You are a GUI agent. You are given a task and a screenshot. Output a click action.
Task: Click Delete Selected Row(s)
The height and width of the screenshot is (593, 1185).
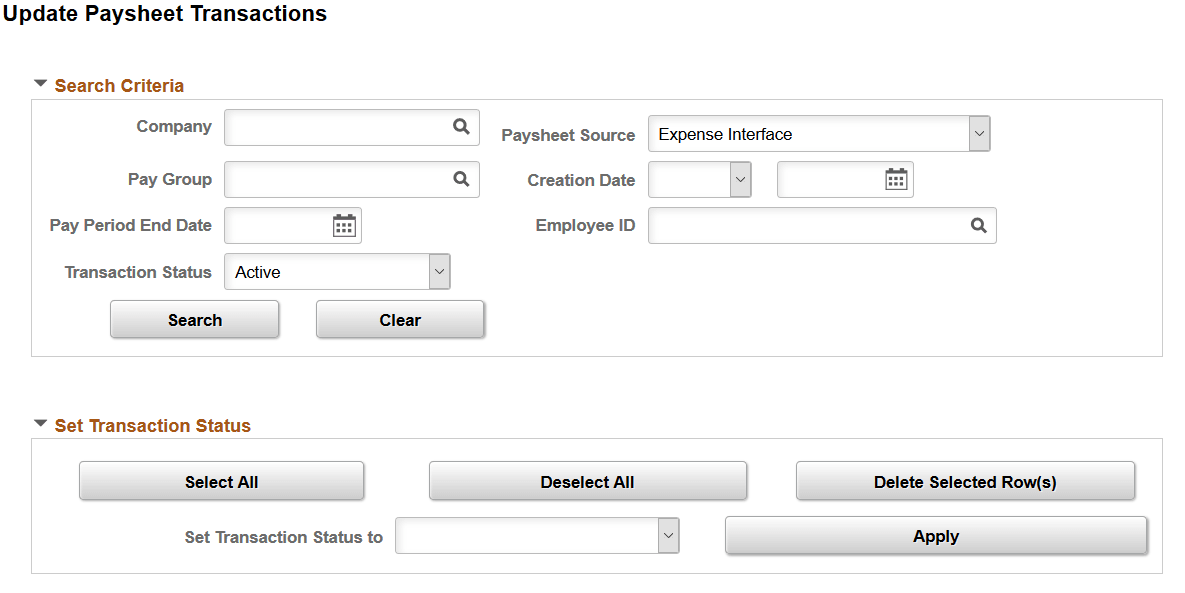pyautogui.click(x=965, y=481)
